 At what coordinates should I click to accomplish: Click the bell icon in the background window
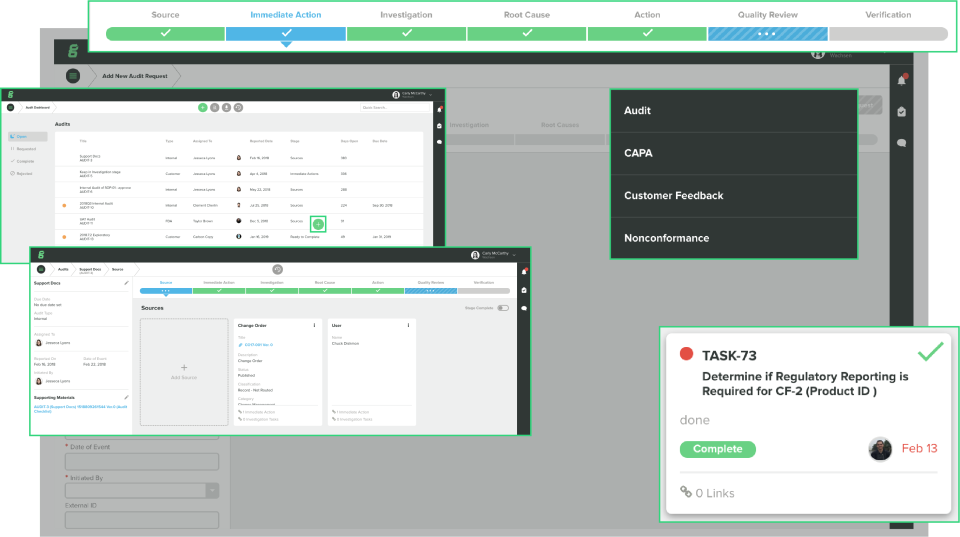[902, 80]
